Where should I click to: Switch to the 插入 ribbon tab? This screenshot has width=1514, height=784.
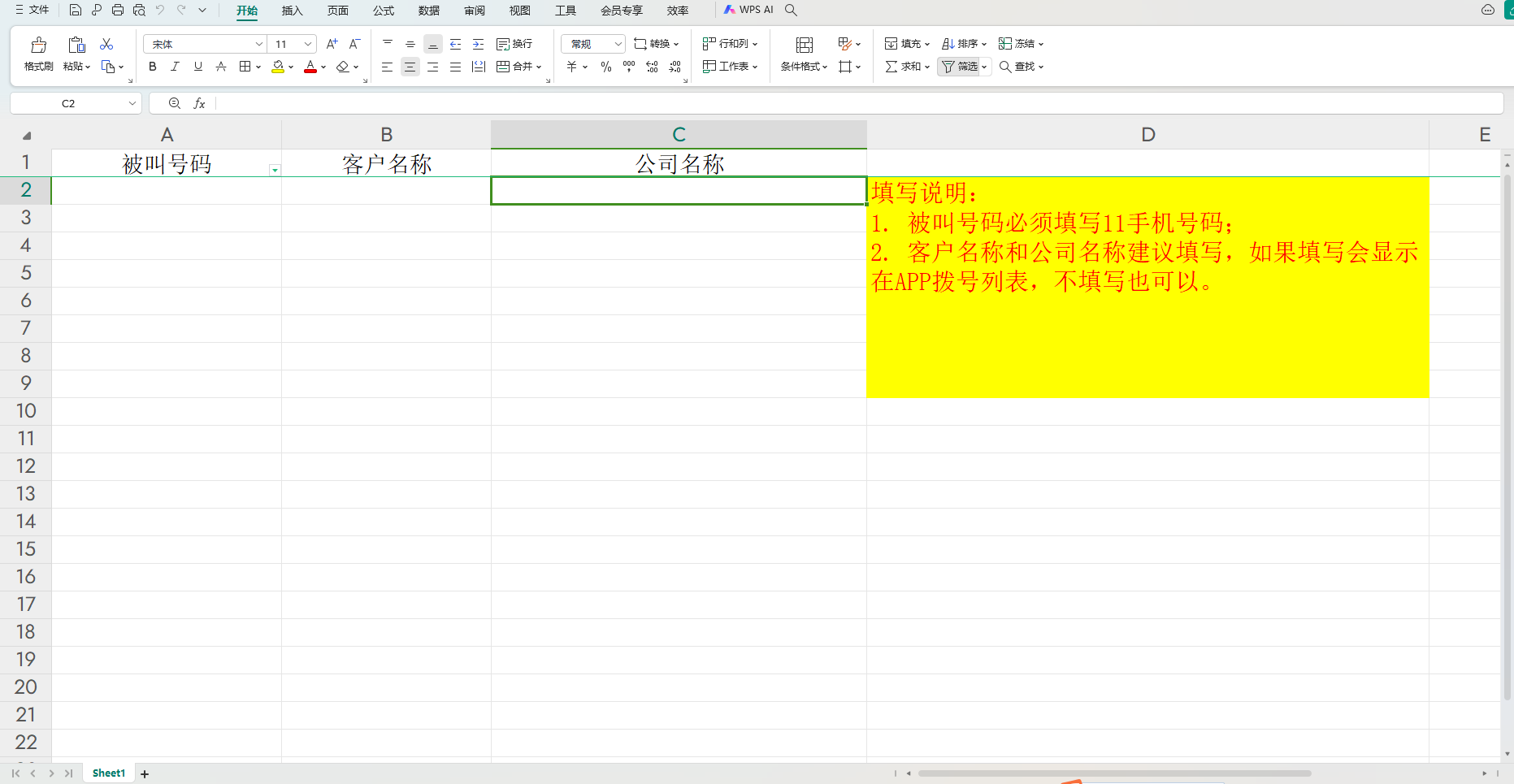tap(292, 11)
